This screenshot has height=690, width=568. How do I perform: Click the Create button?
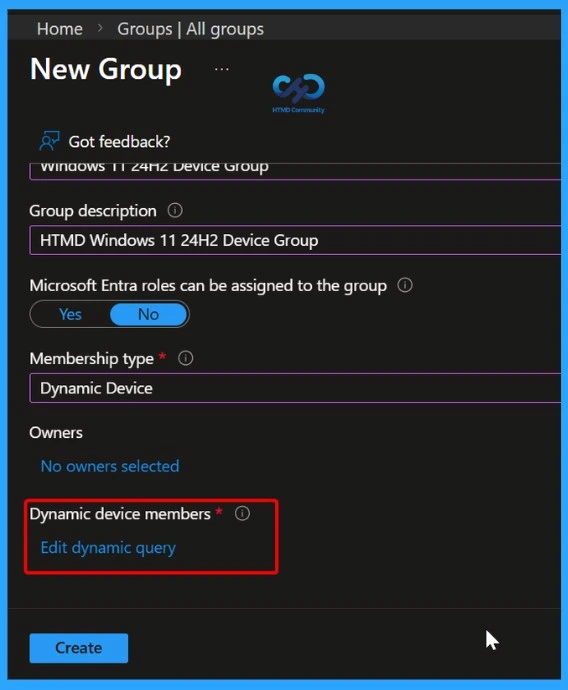click(79, 648)
